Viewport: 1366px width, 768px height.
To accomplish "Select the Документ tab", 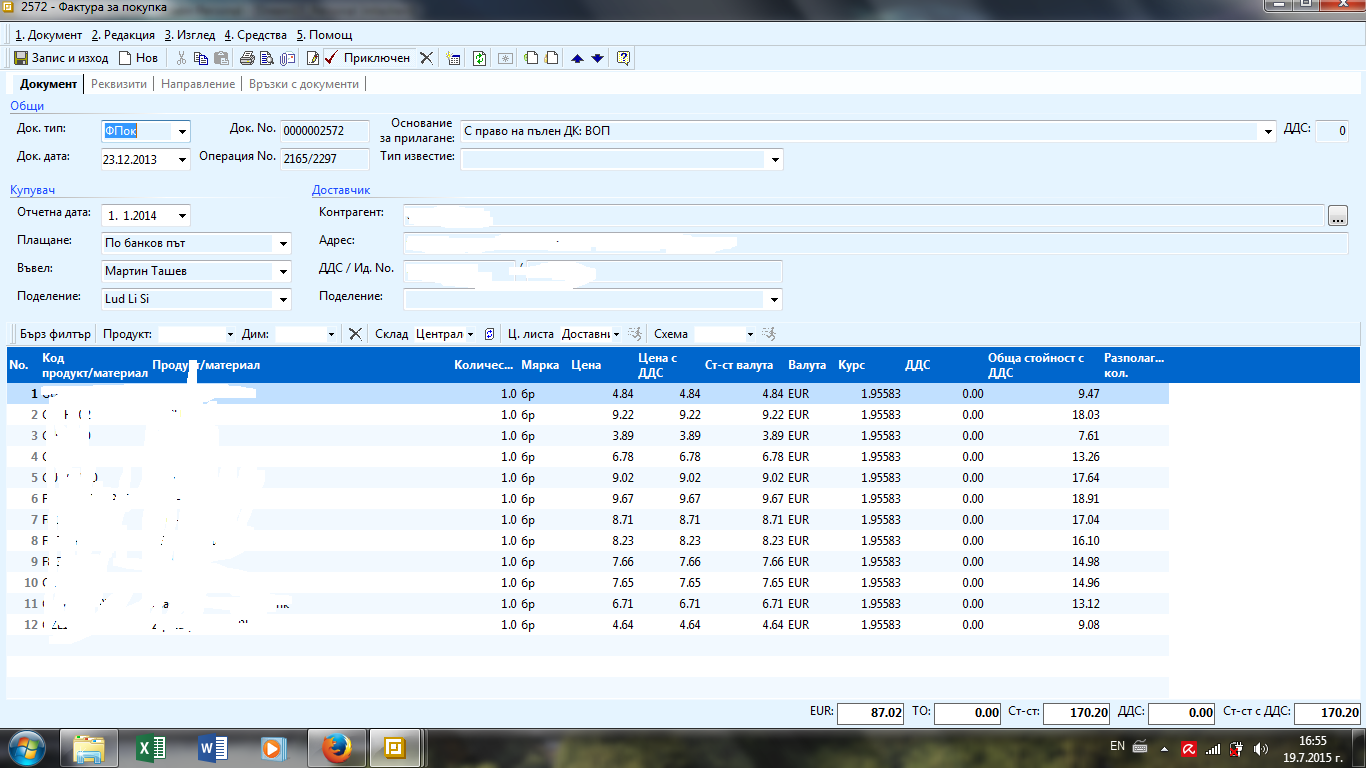I will tap(48, 84).
